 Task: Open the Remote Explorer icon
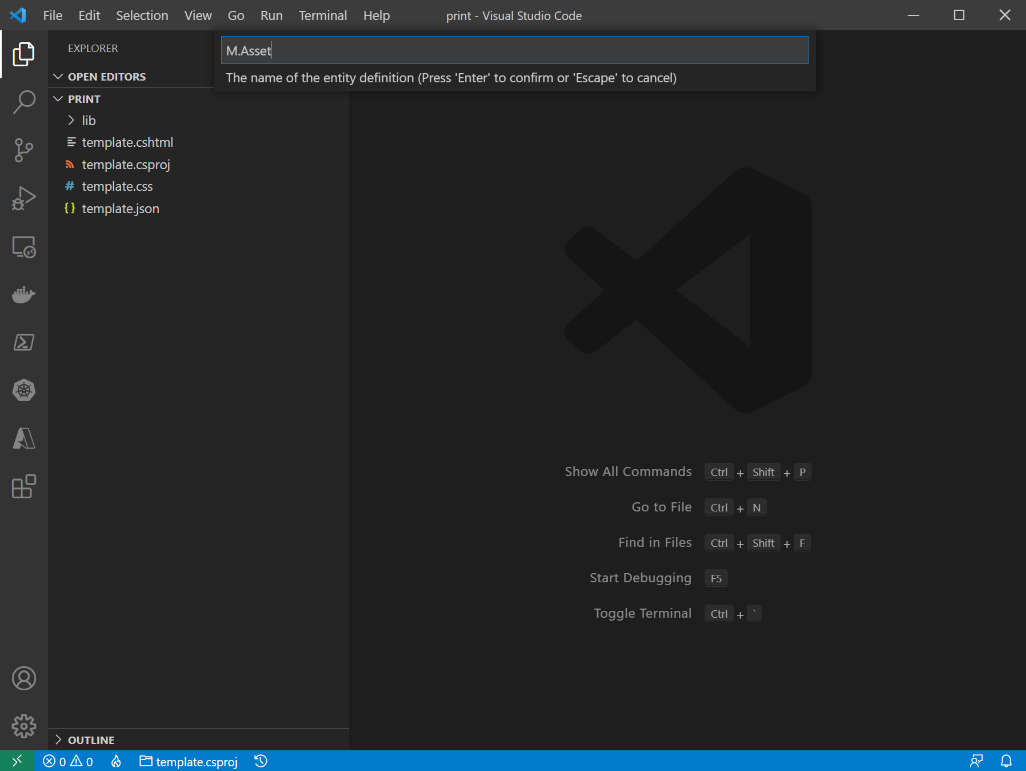pos(24,247)
